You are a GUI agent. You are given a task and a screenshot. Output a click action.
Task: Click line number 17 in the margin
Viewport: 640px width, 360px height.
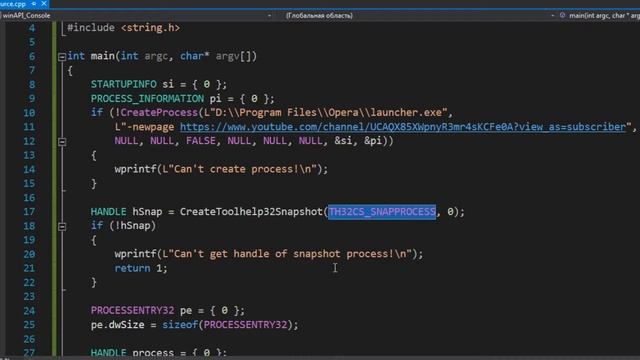pos(29,212)
